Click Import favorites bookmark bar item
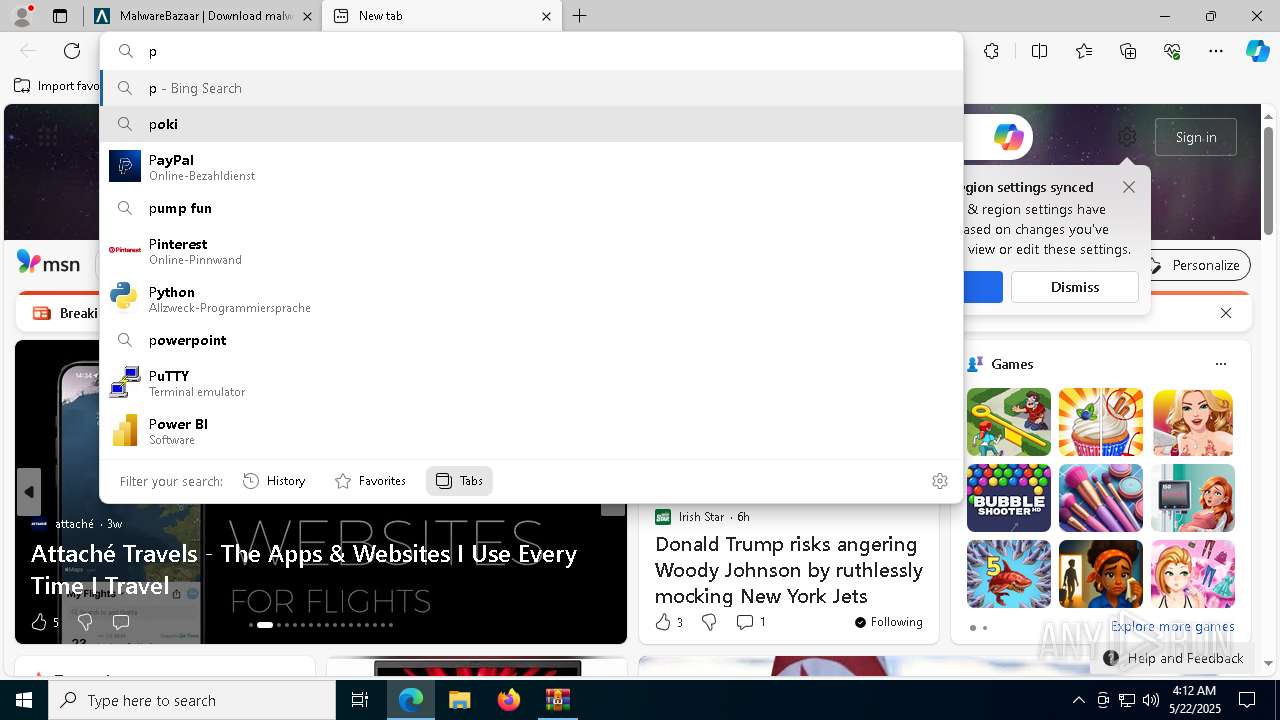The width and height of the screenshot is (1280, 720). (56, 86)
